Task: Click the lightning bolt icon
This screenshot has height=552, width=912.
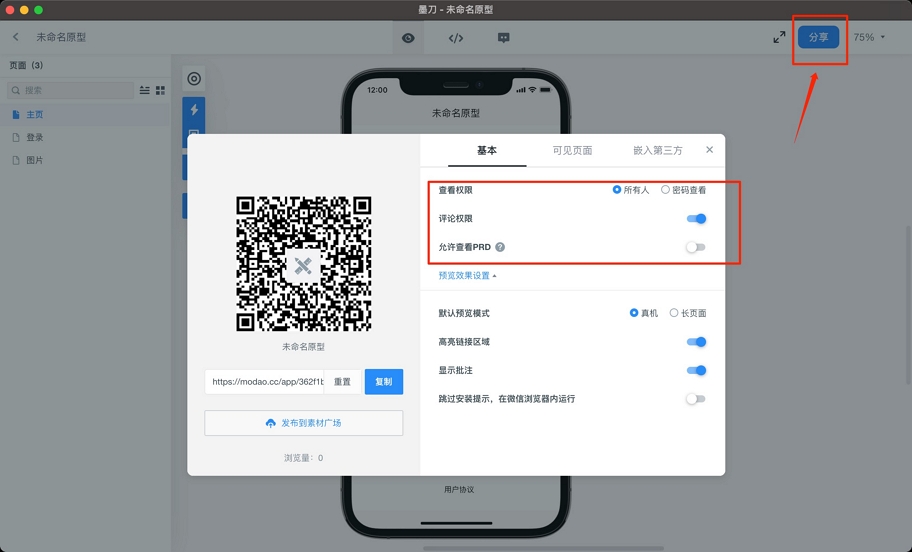Action: tap(194, 109)
